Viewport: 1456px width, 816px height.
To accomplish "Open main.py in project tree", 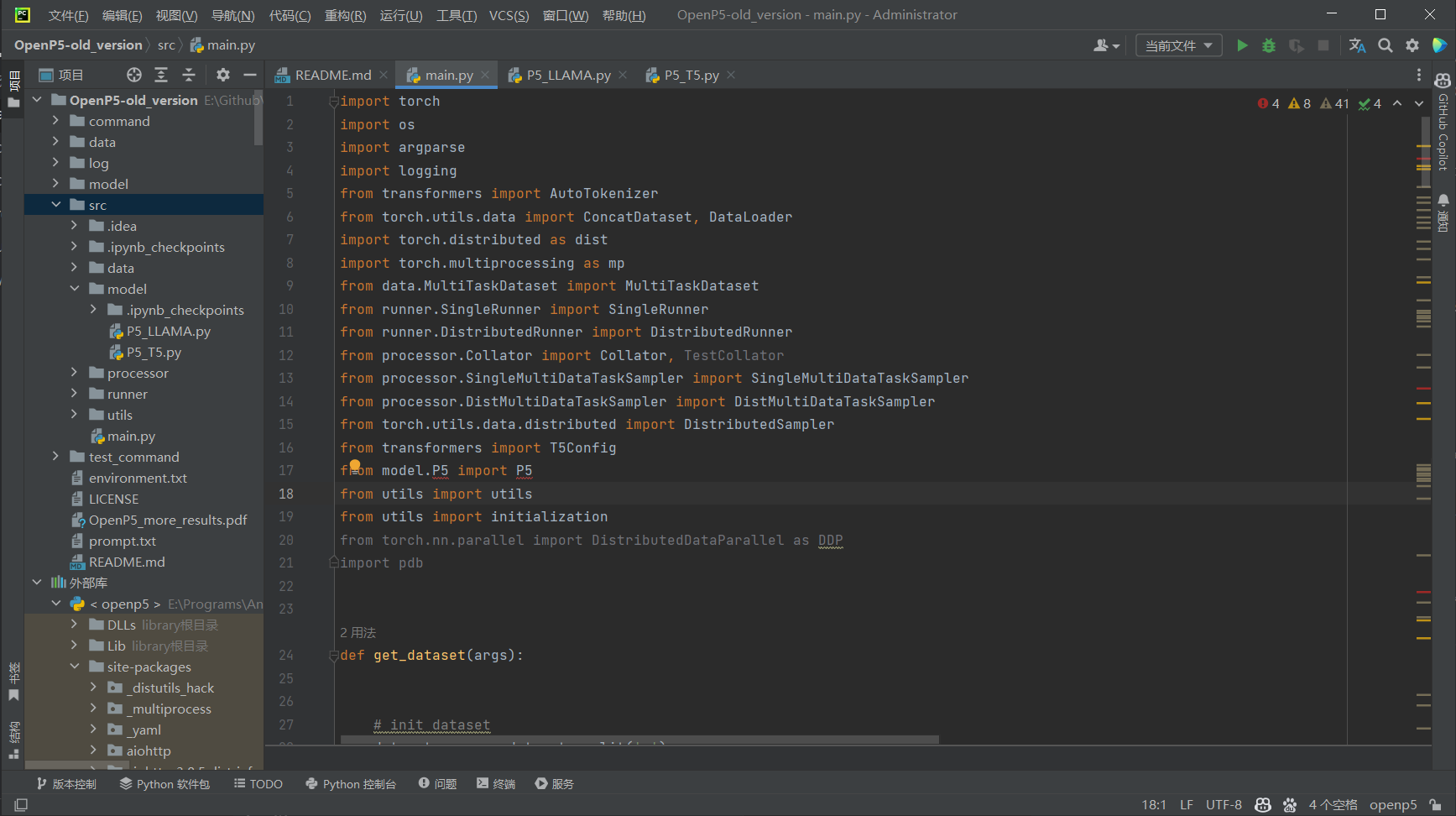I will [131, 436].
